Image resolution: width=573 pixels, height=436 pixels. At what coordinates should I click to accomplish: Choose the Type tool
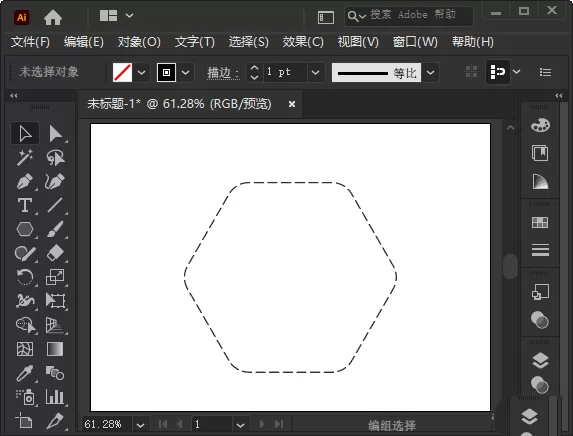(x=25, y=205)
